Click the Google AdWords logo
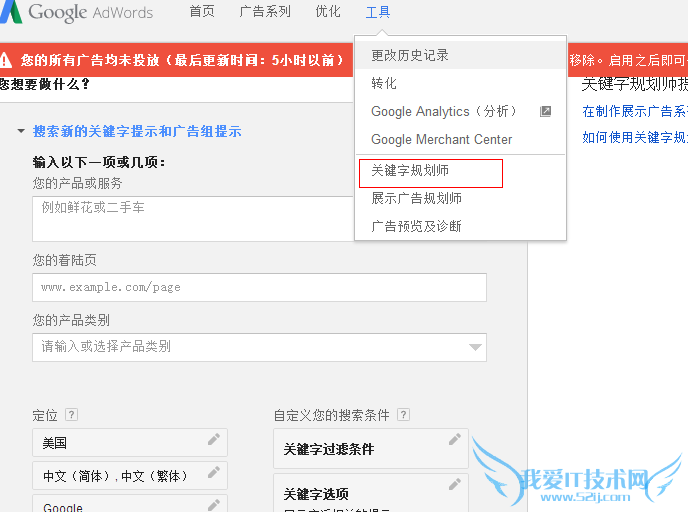This screenshot has height=512, width=688. click(76, 12)
